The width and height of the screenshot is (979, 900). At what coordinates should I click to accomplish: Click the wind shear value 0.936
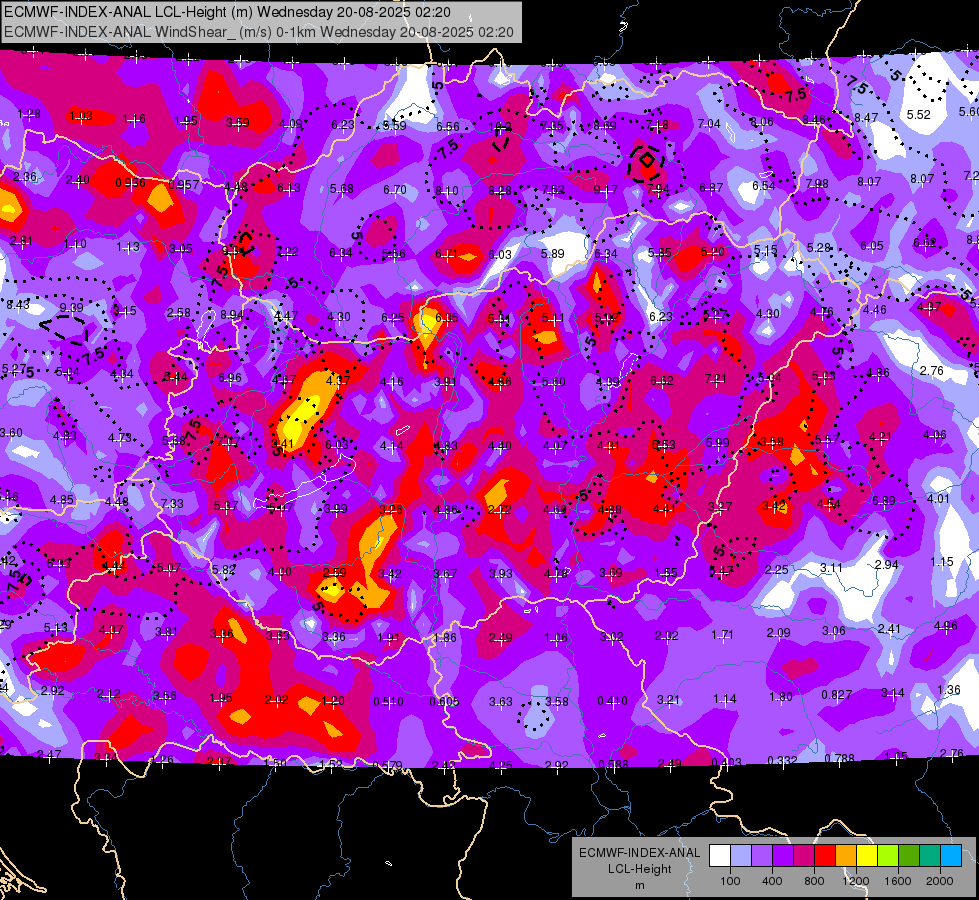[x=130, y=183]
